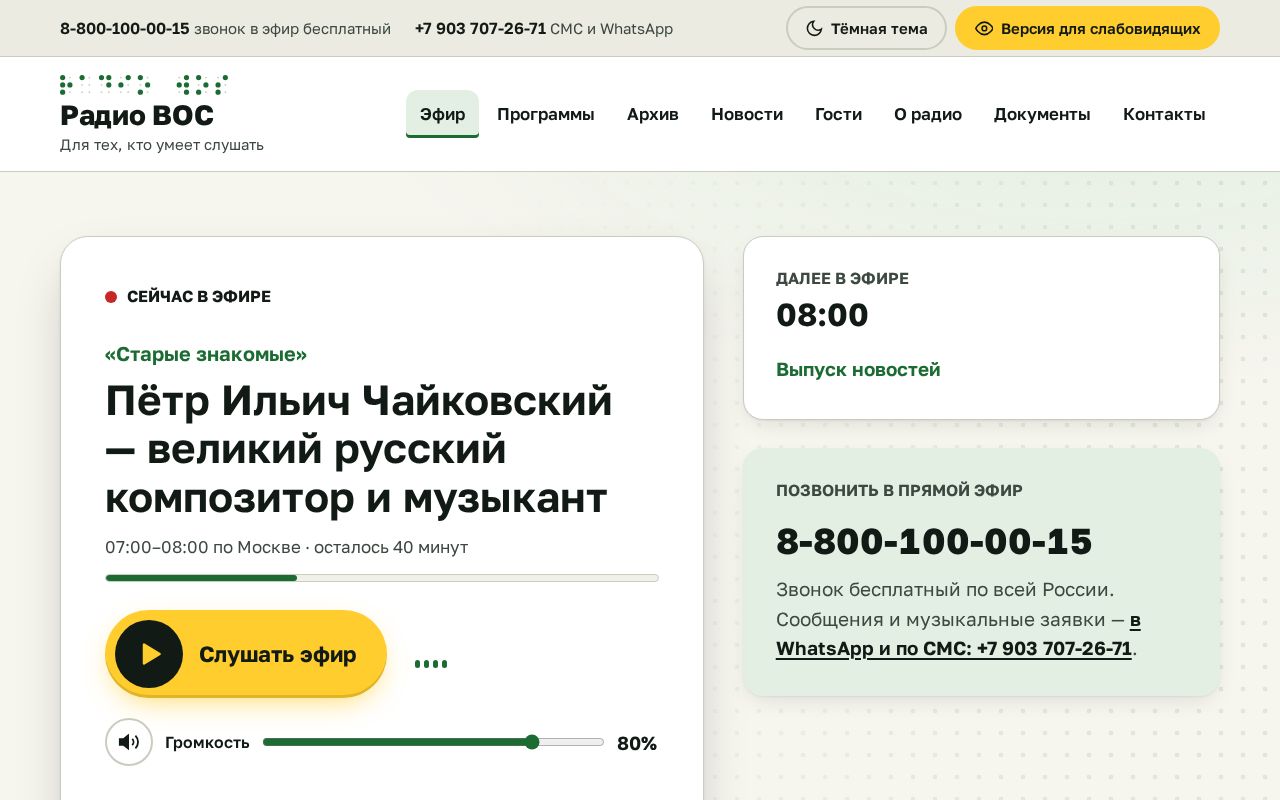Viewport: 1280px width, 800px height.
Task: Open the Выпуск новостей link
Action: coord(858,369)
